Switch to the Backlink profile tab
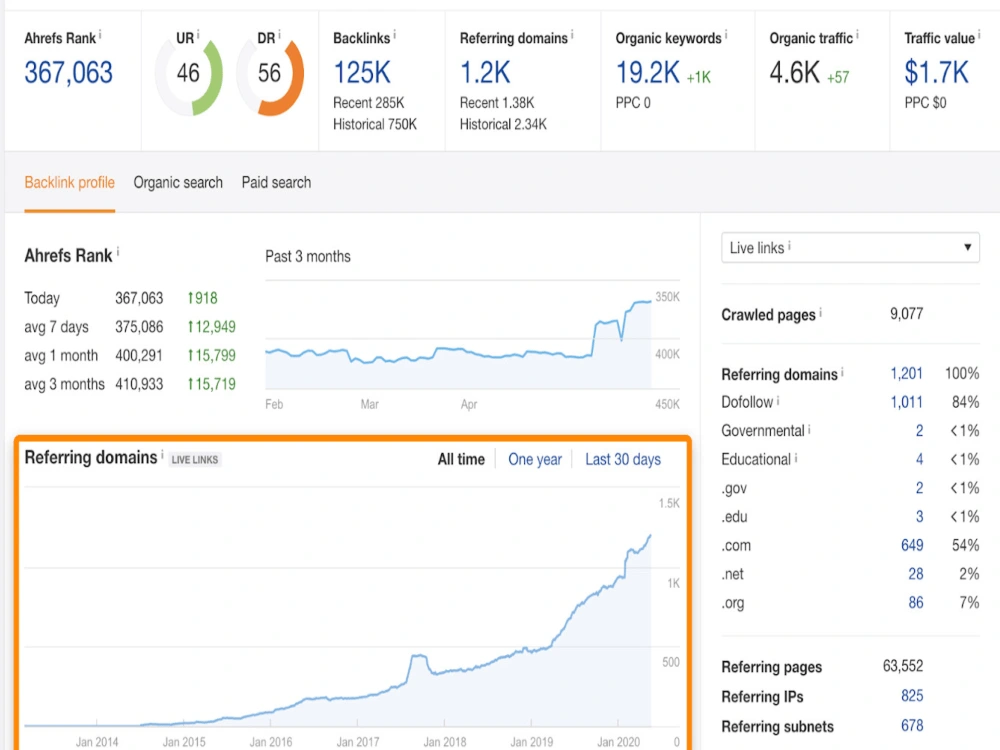 point(70,182)
